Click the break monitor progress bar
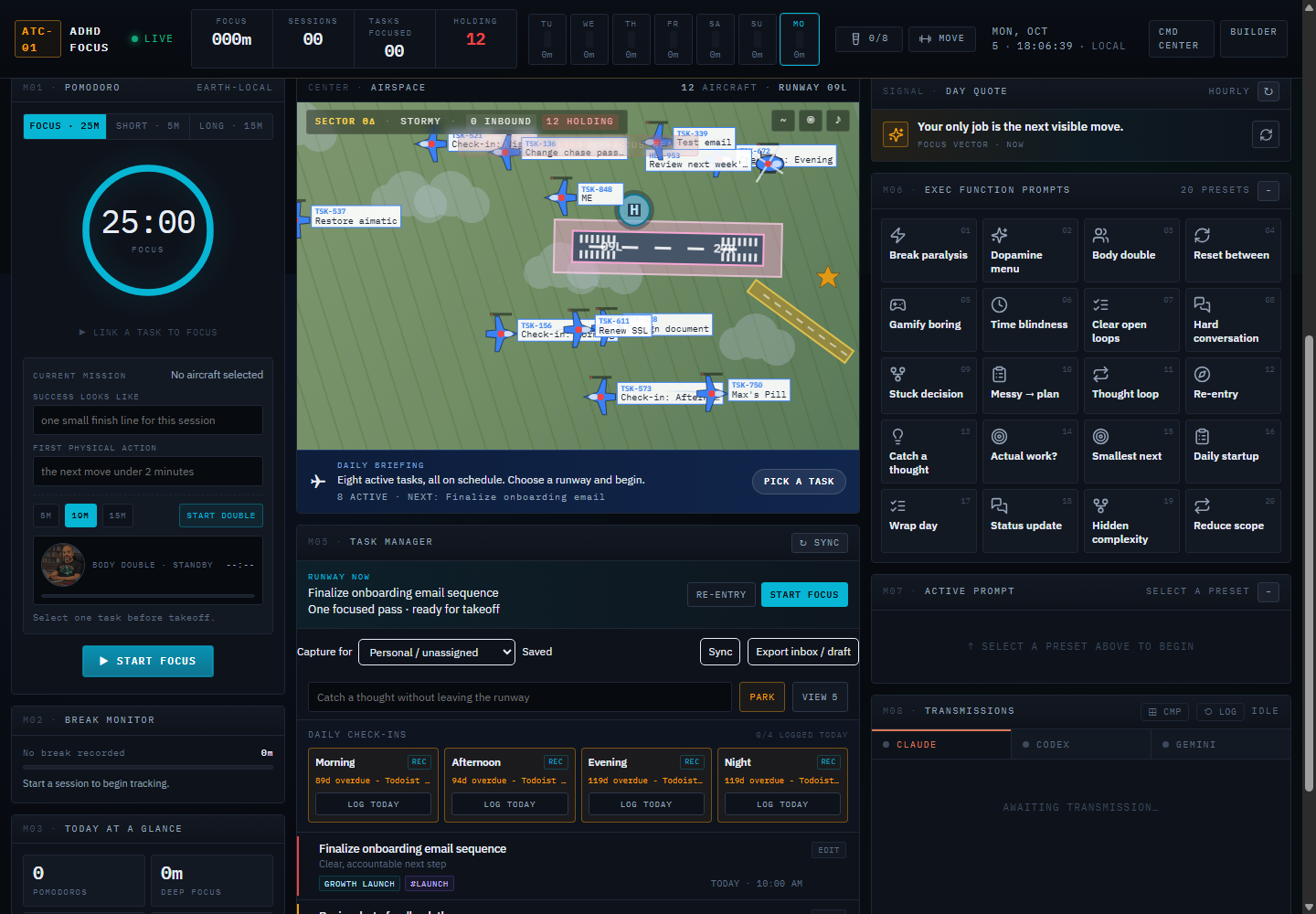This screenshot has width=1316, height=914. click(x=148, y=767)
